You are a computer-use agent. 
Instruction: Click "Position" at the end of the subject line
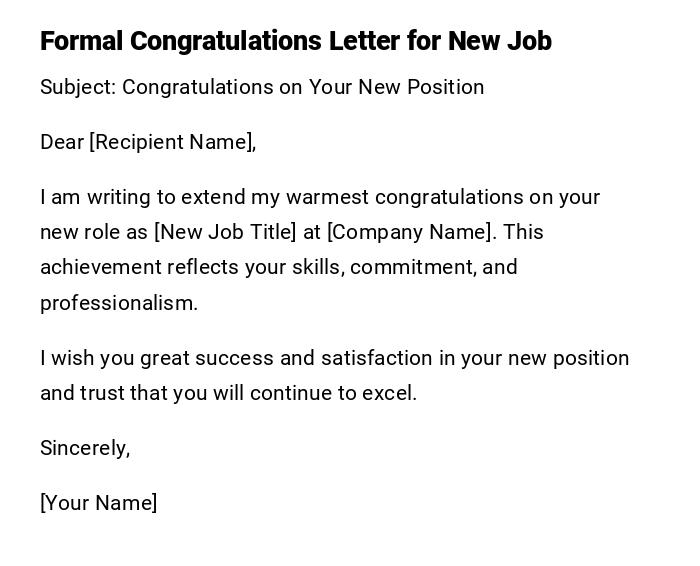coord(443,87)
